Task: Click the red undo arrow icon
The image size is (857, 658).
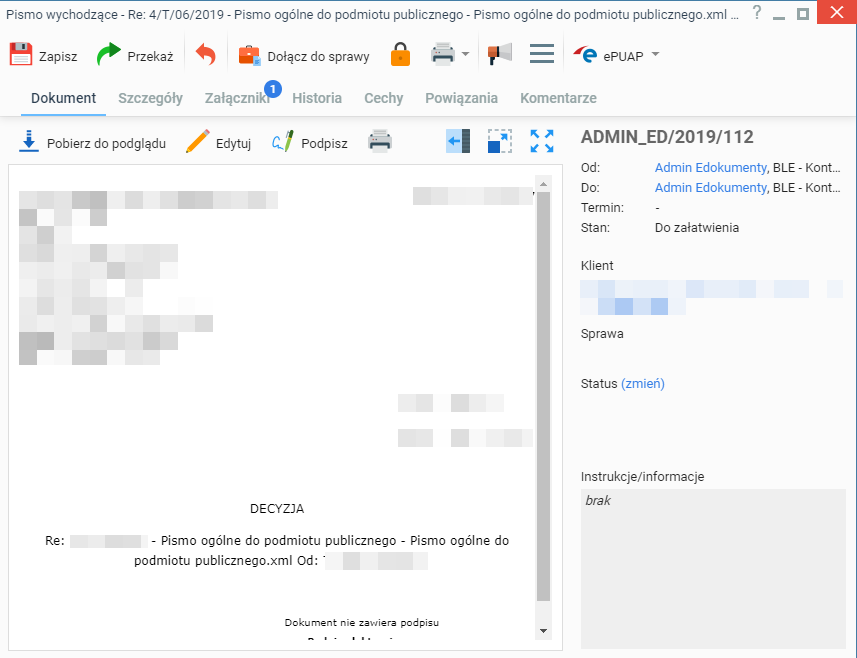Action: (206, 55)
